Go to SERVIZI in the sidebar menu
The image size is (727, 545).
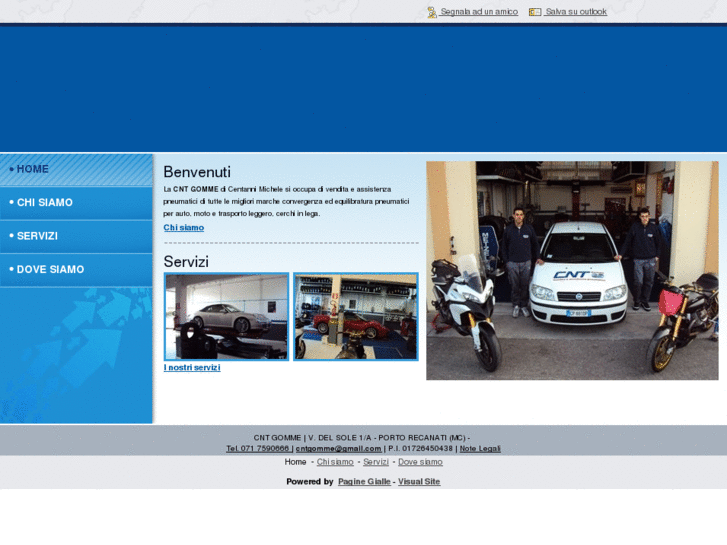[x=37, y=236]
